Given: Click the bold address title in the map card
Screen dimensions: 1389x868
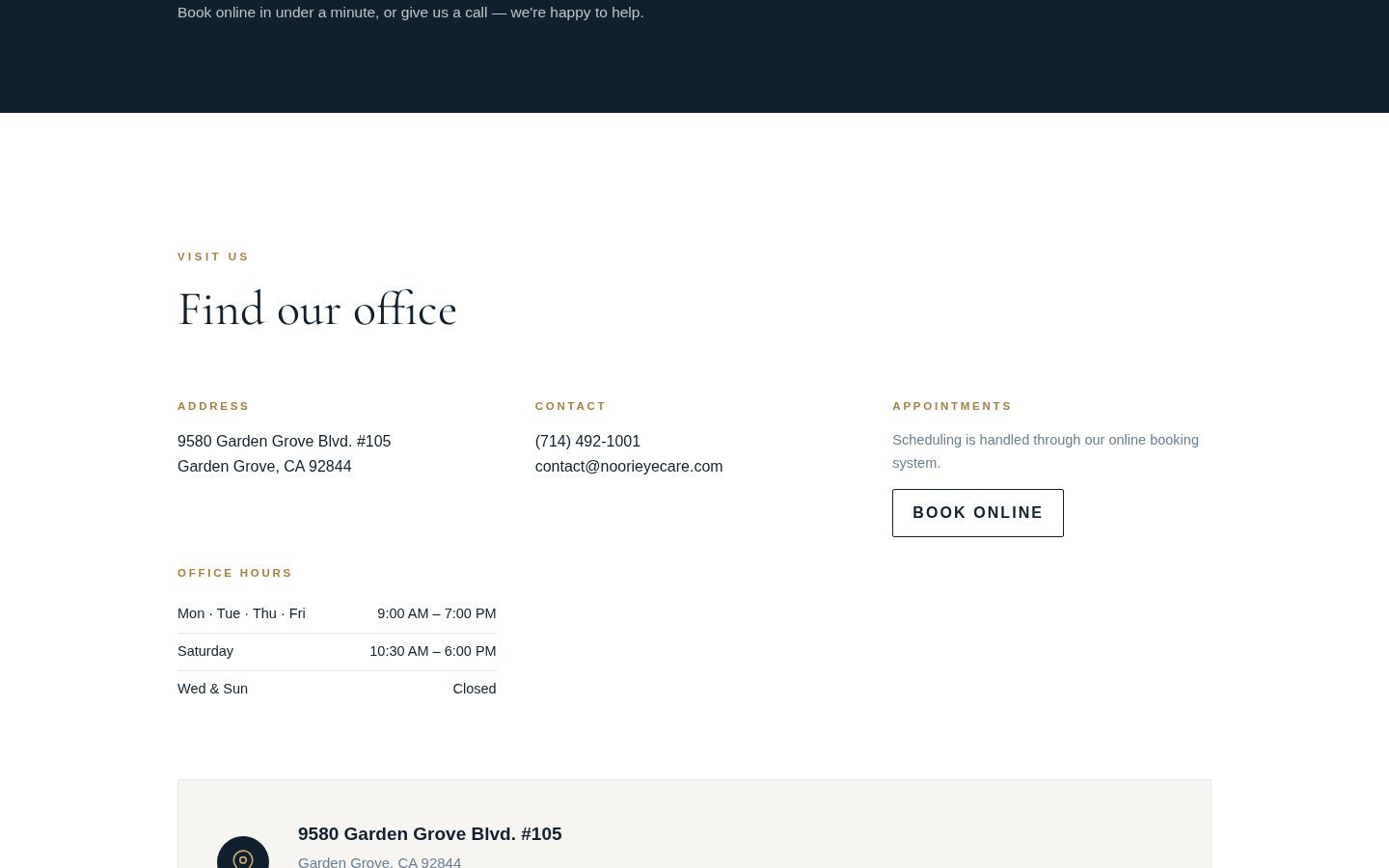Looking at the screenshot, I should coord(429,834).
